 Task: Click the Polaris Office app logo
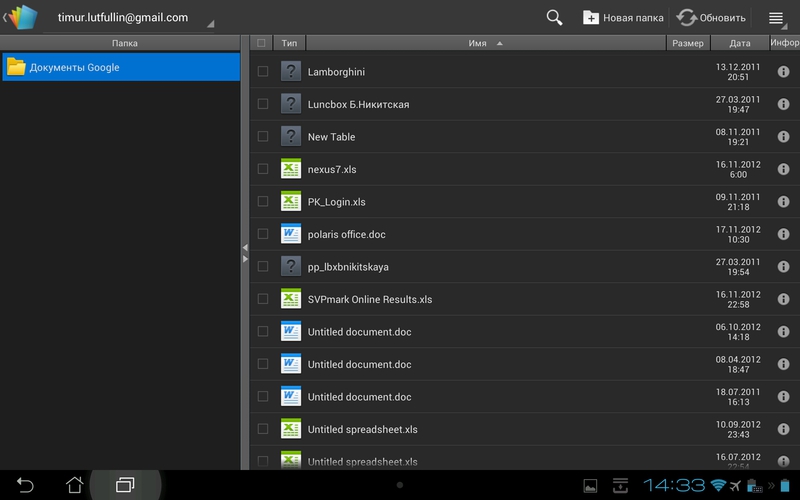[x=22, y=17]
